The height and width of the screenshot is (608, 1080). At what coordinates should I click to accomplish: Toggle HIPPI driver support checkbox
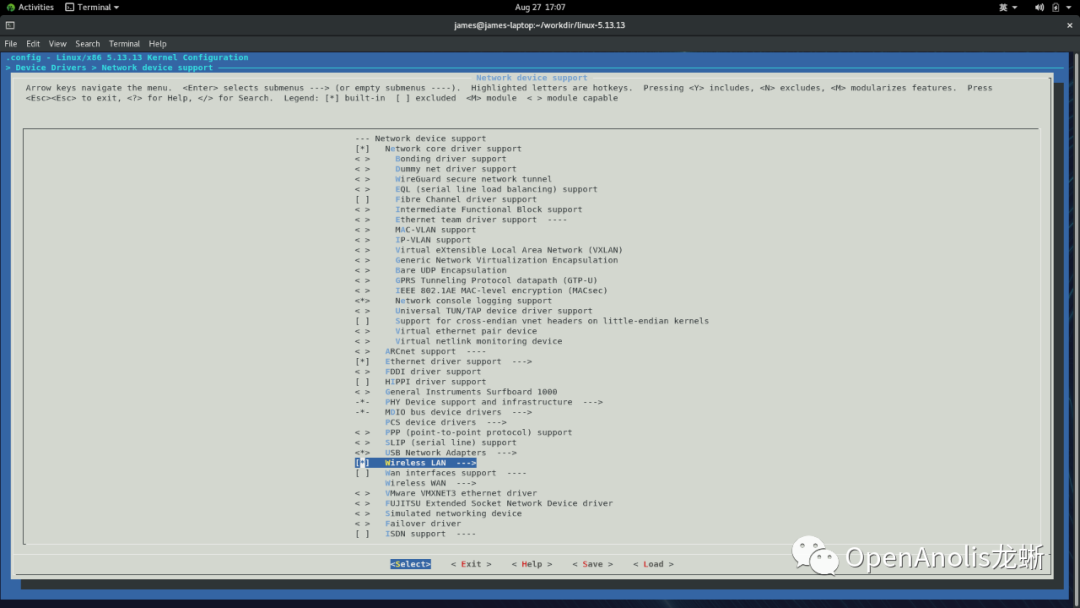362,381
